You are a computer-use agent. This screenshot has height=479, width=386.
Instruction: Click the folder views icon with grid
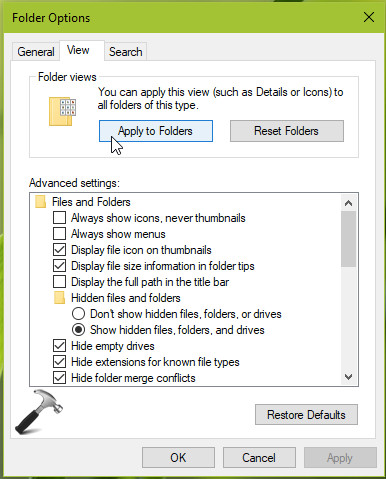pyautogui.click(x=62, y=111)
